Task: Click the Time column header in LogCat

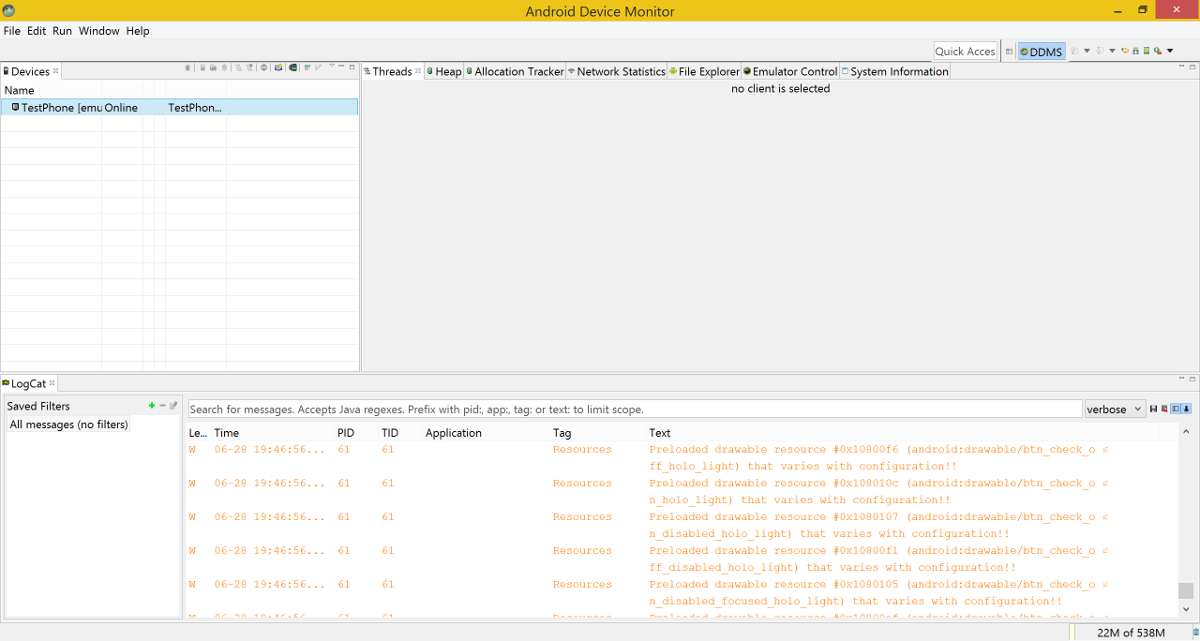Action: [x=271, y=433]
